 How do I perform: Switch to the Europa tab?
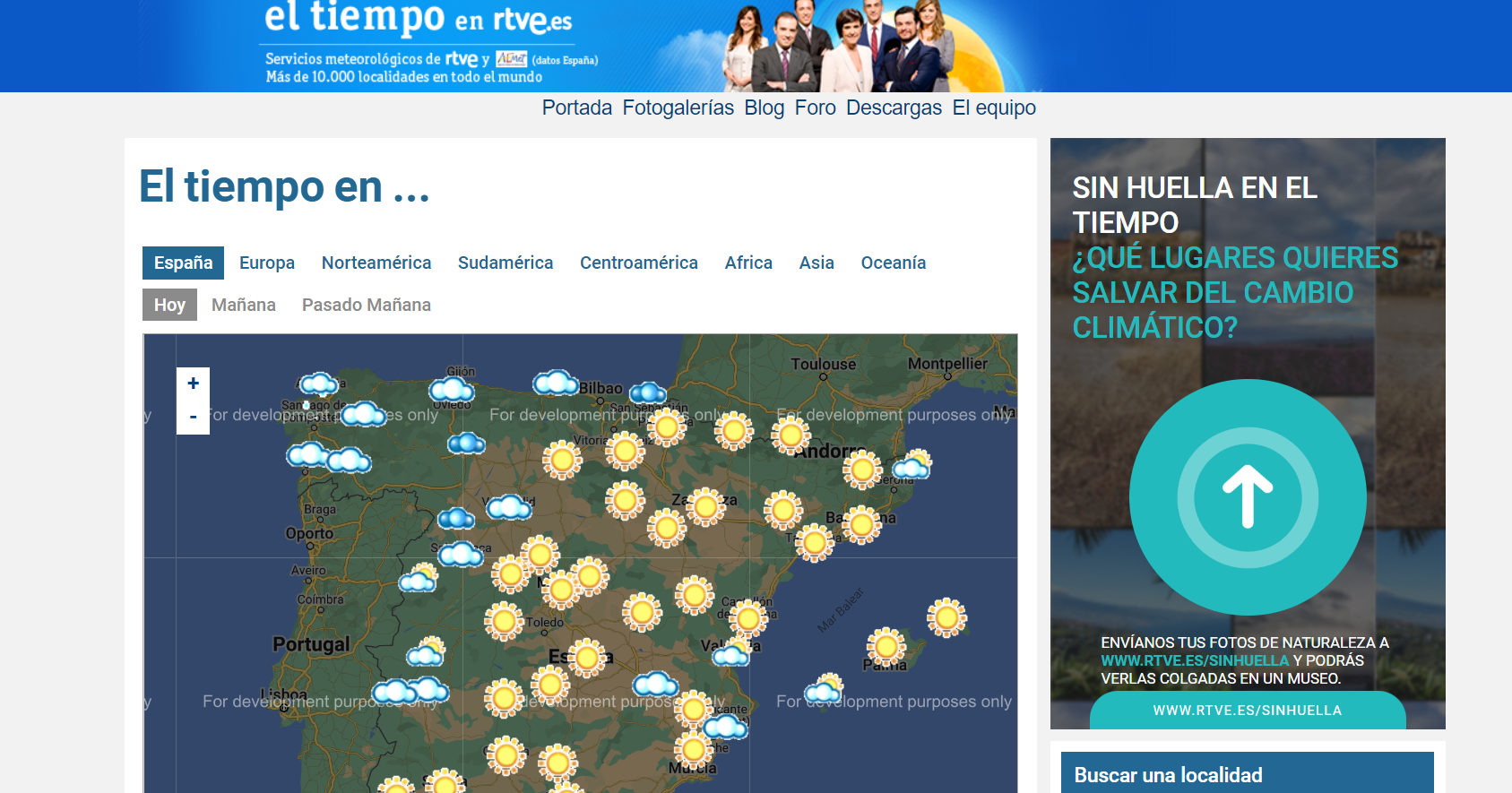(267, 263)
